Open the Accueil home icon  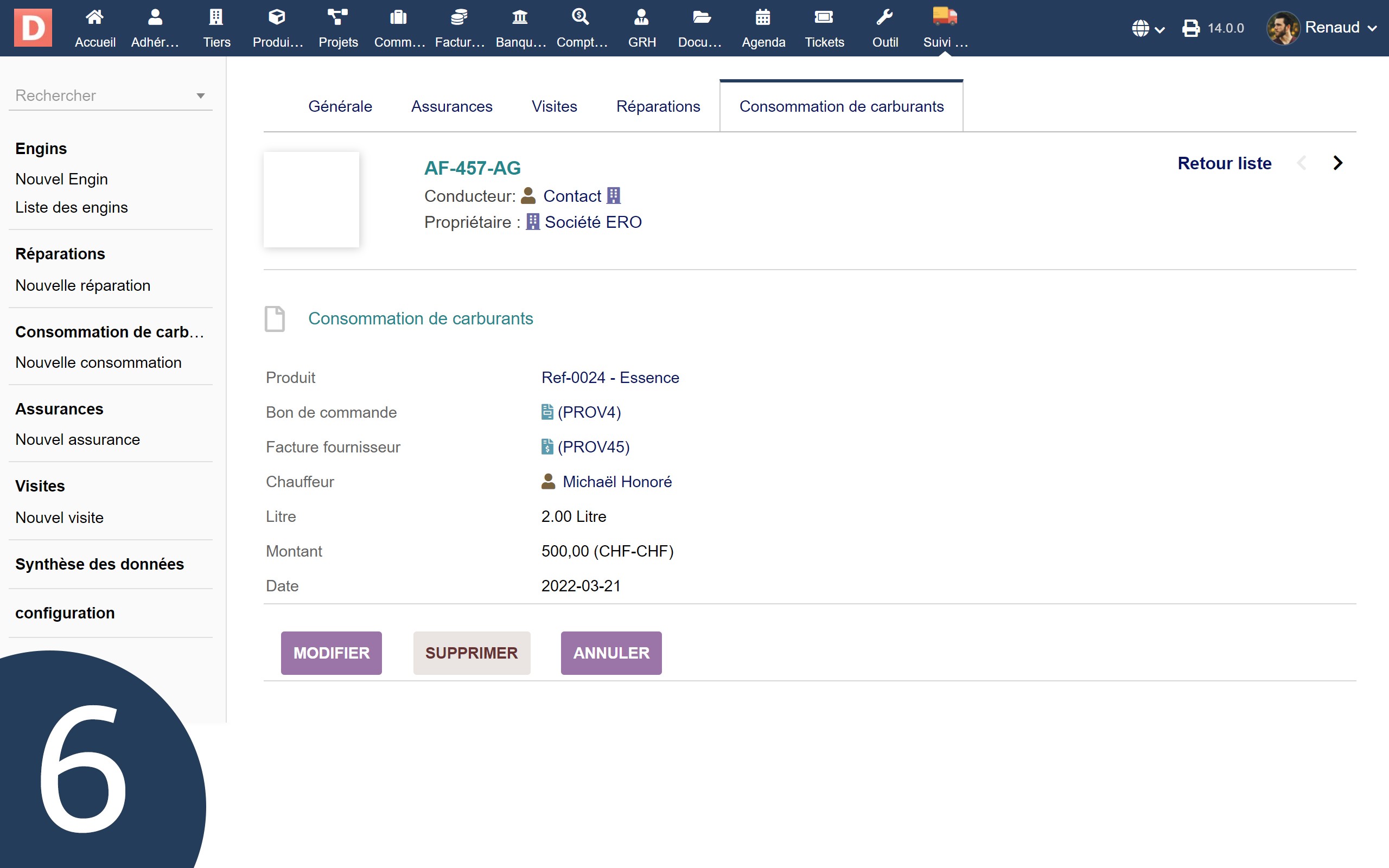(x=95, y=17)
